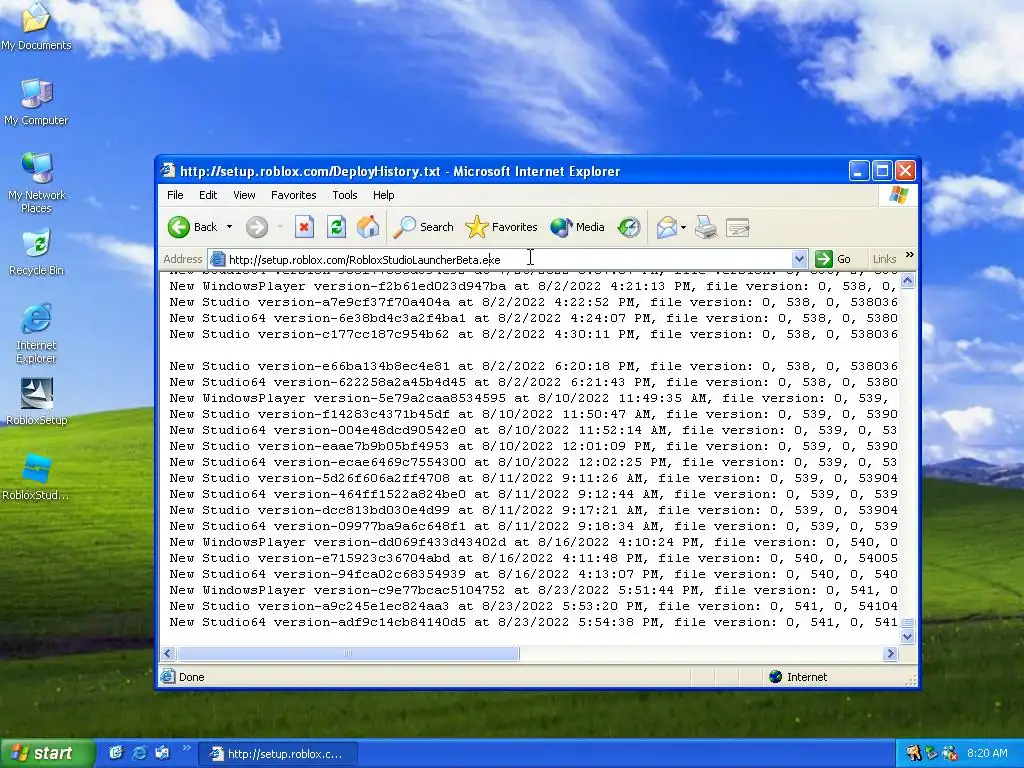Image resolution: width=1024 pixels, height=768 pixels.
Task: Open the Tools menu
Action: [x=345, y=195]
